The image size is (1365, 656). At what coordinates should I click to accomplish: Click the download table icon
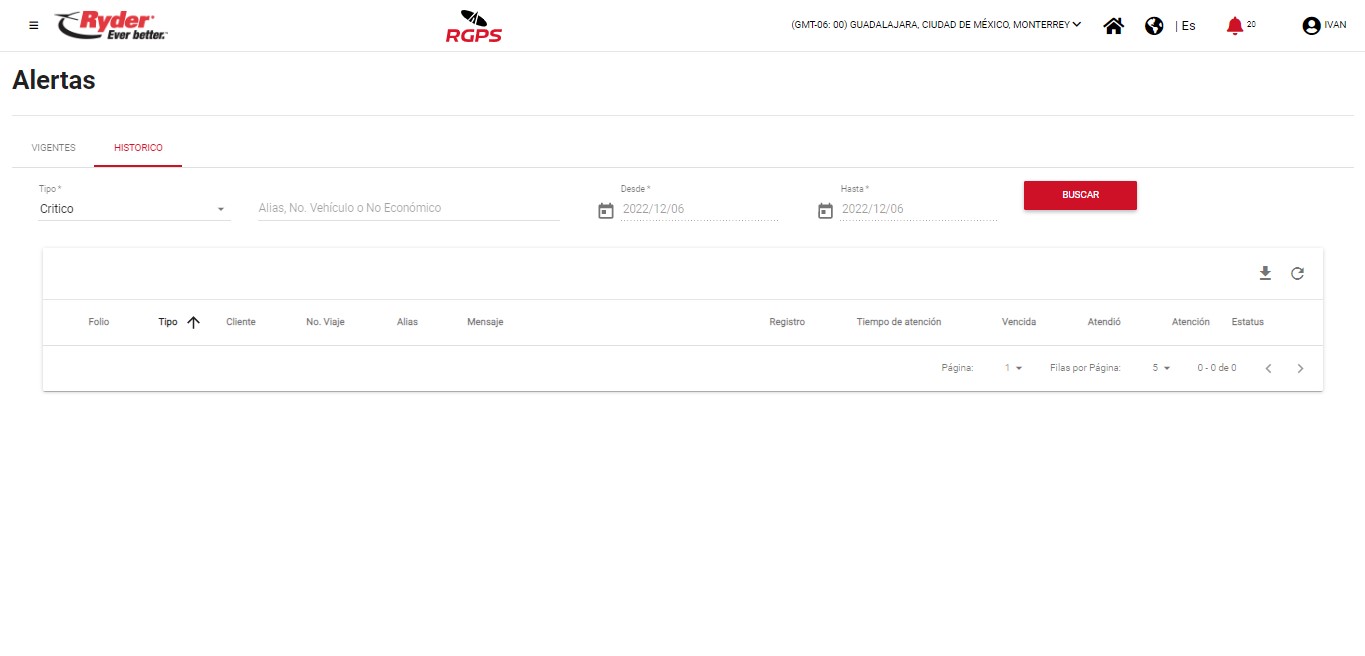1265,273
